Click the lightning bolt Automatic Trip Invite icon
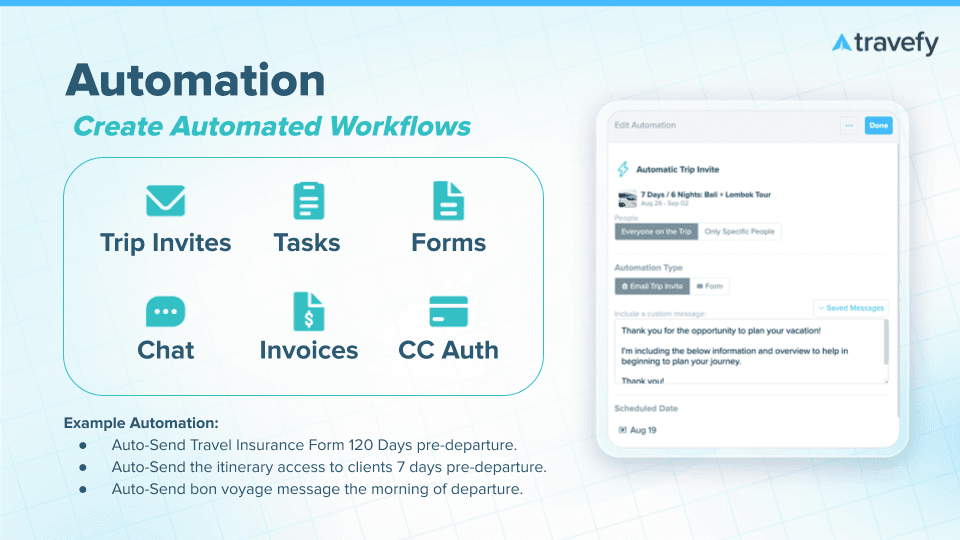This screenshot has width=960, height=540. [623, 169]
